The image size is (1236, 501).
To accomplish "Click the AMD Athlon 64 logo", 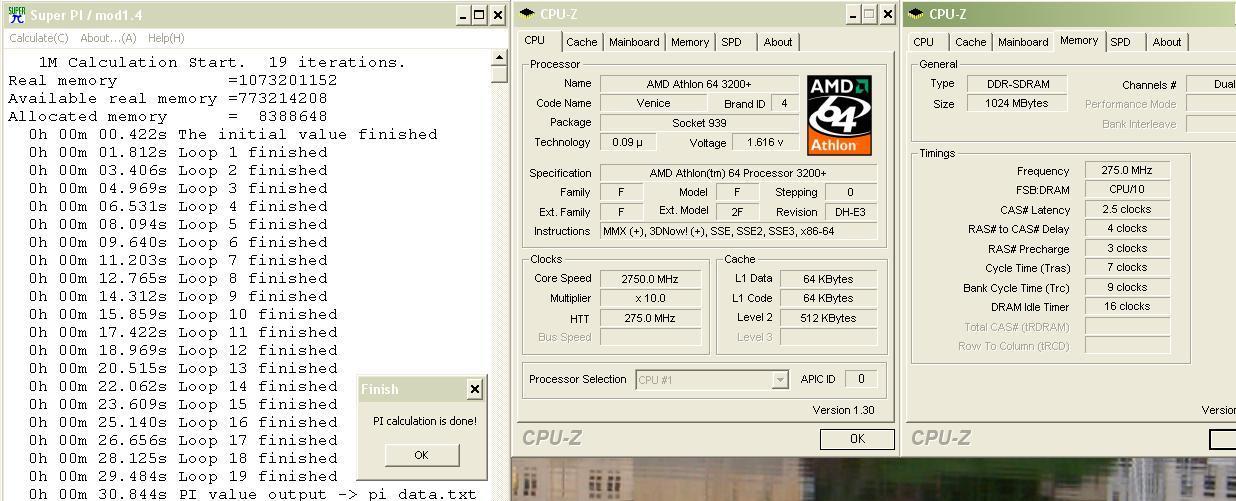I will point(839,115).
